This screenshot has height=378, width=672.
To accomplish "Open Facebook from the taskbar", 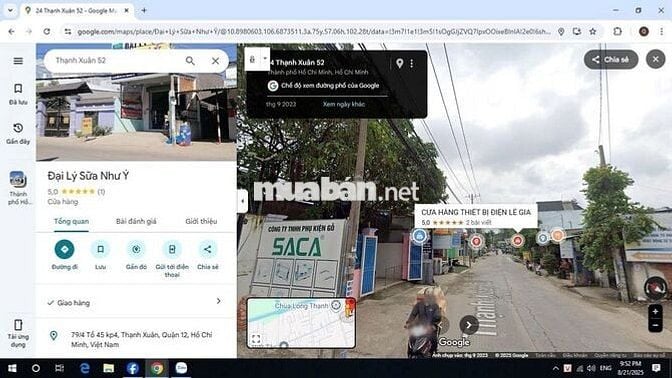I will click(x=132, y=368).
